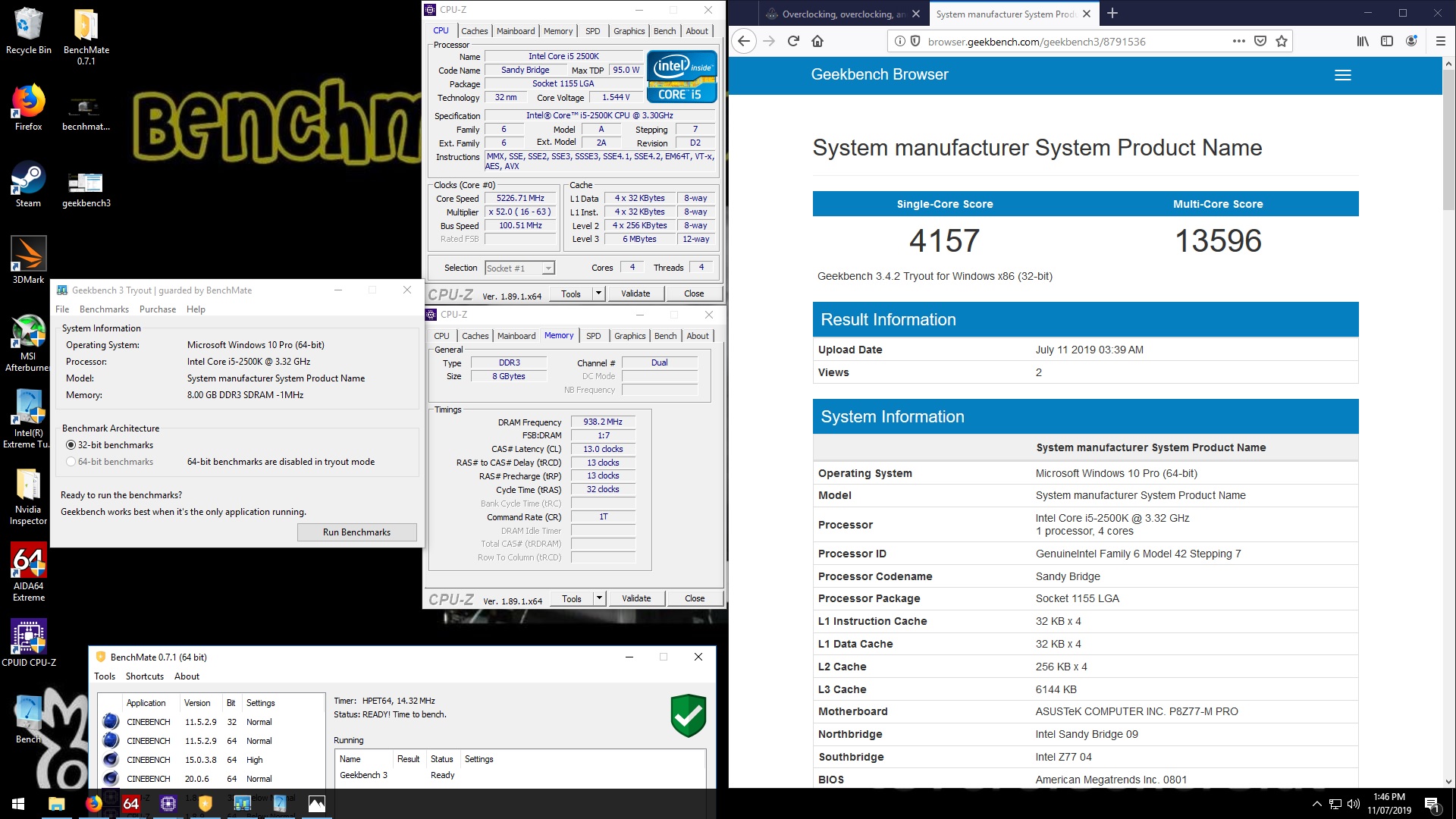Screen dimensions: 1456x819
Task: Open Firefox account icon
Action: (x=1411, y=41)
